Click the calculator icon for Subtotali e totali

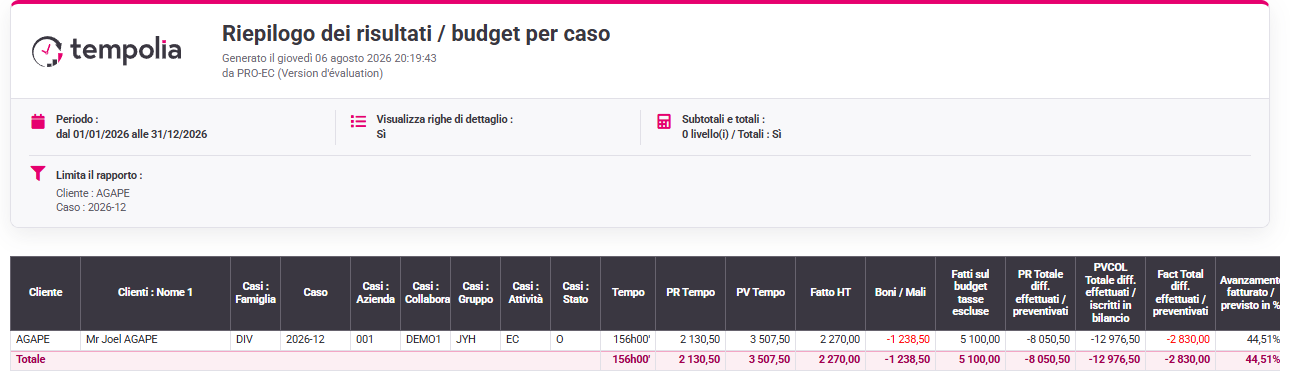click(x=664, y=121)
